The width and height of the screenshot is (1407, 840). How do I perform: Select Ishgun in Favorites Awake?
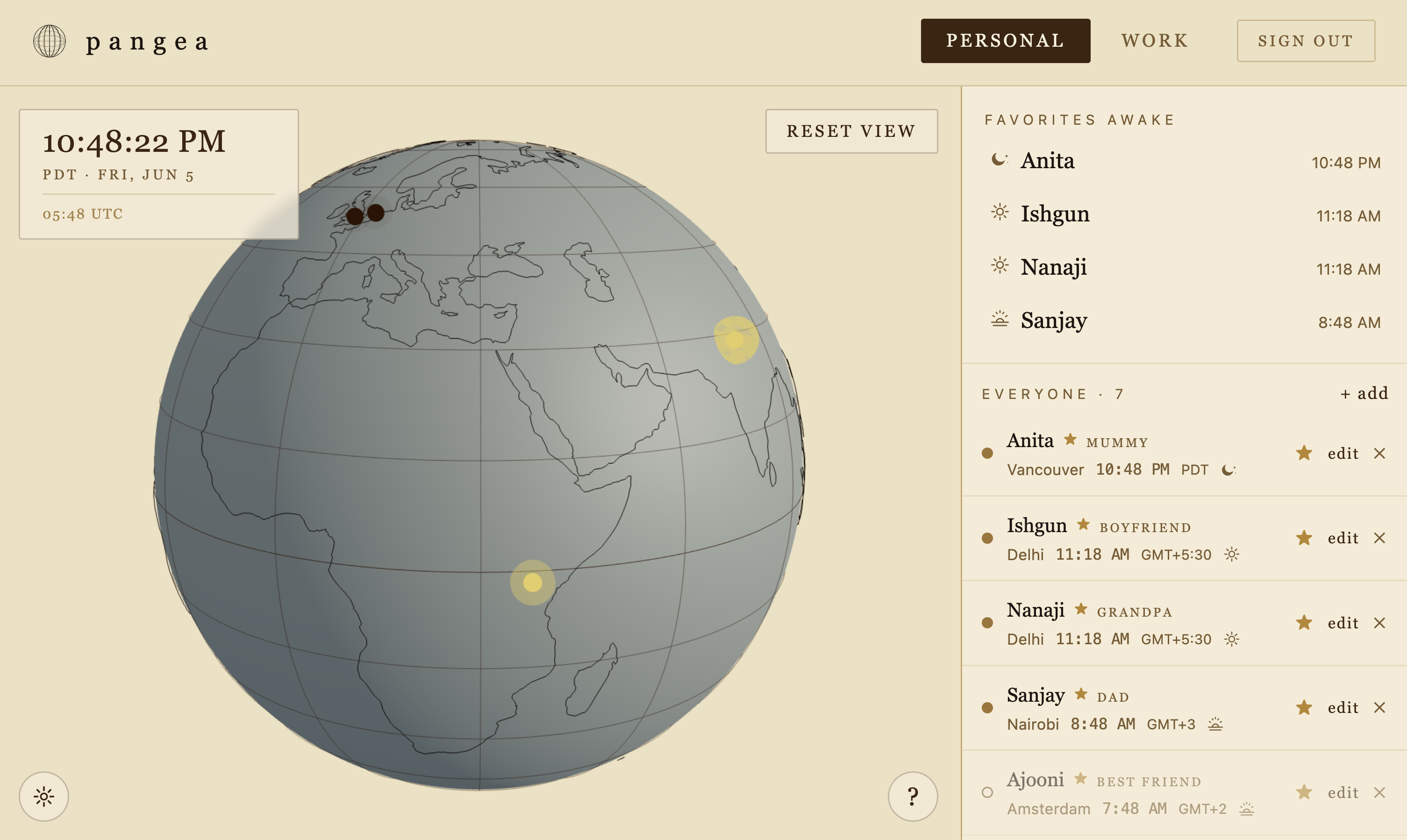[x=1185, y=214]
